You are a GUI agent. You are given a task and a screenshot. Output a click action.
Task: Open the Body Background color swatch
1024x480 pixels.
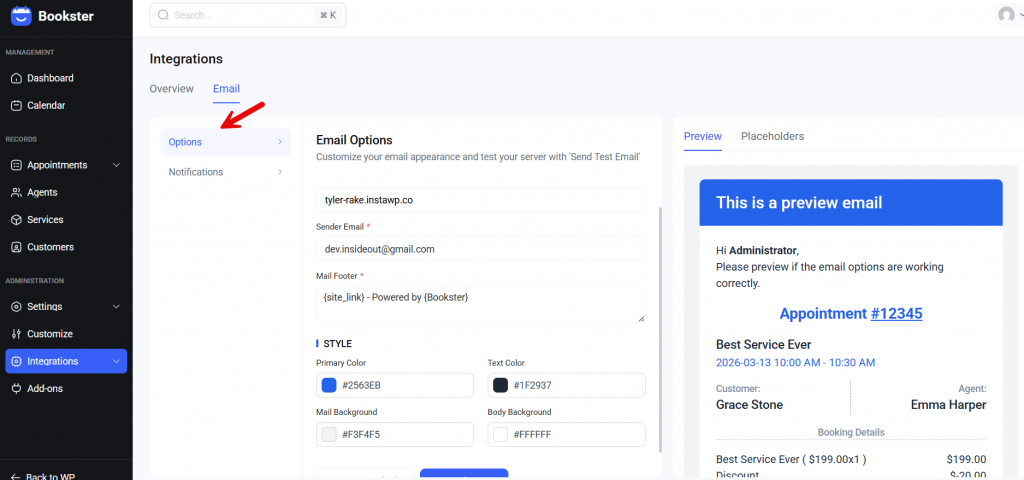500,434
